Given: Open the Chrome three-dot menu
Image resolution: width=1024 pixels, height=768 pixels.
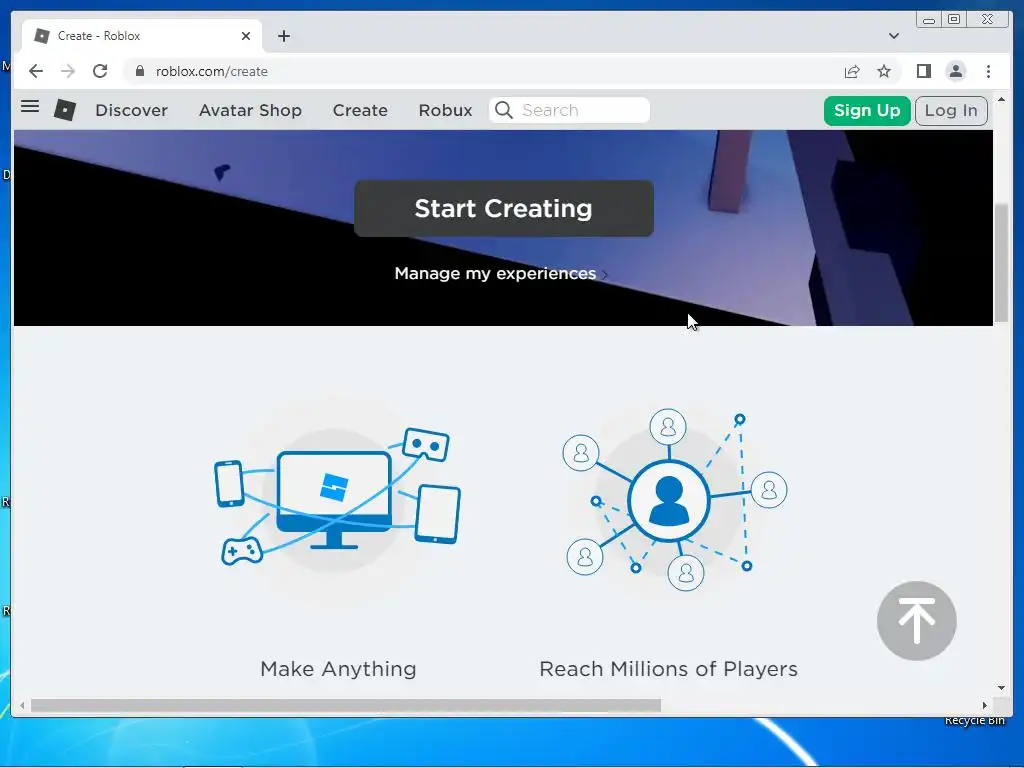Looking at the screenshot, I should 988,71.
